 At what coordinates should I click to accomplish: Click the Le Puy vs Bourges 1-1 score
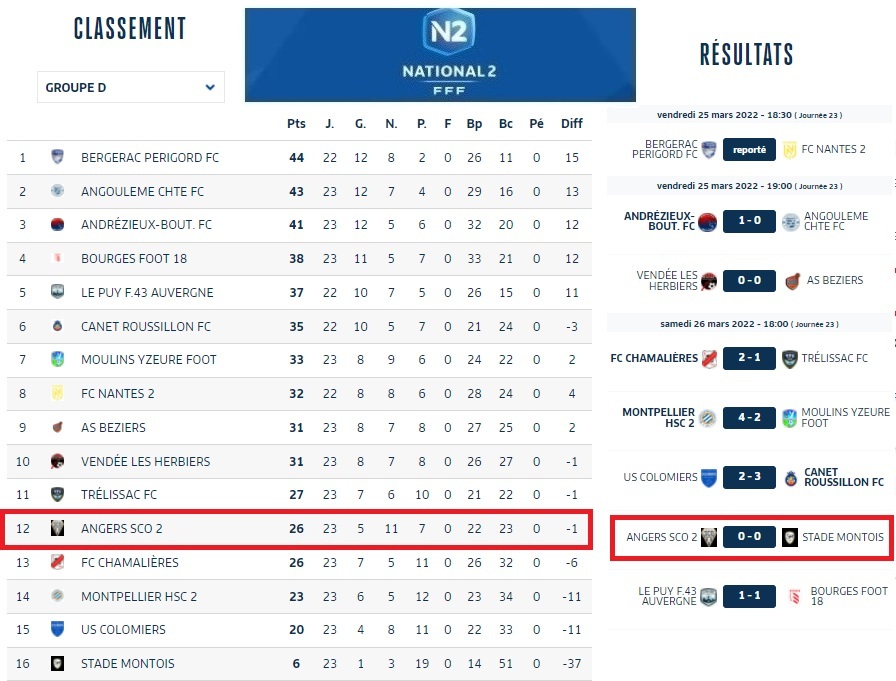click(749, 597)
